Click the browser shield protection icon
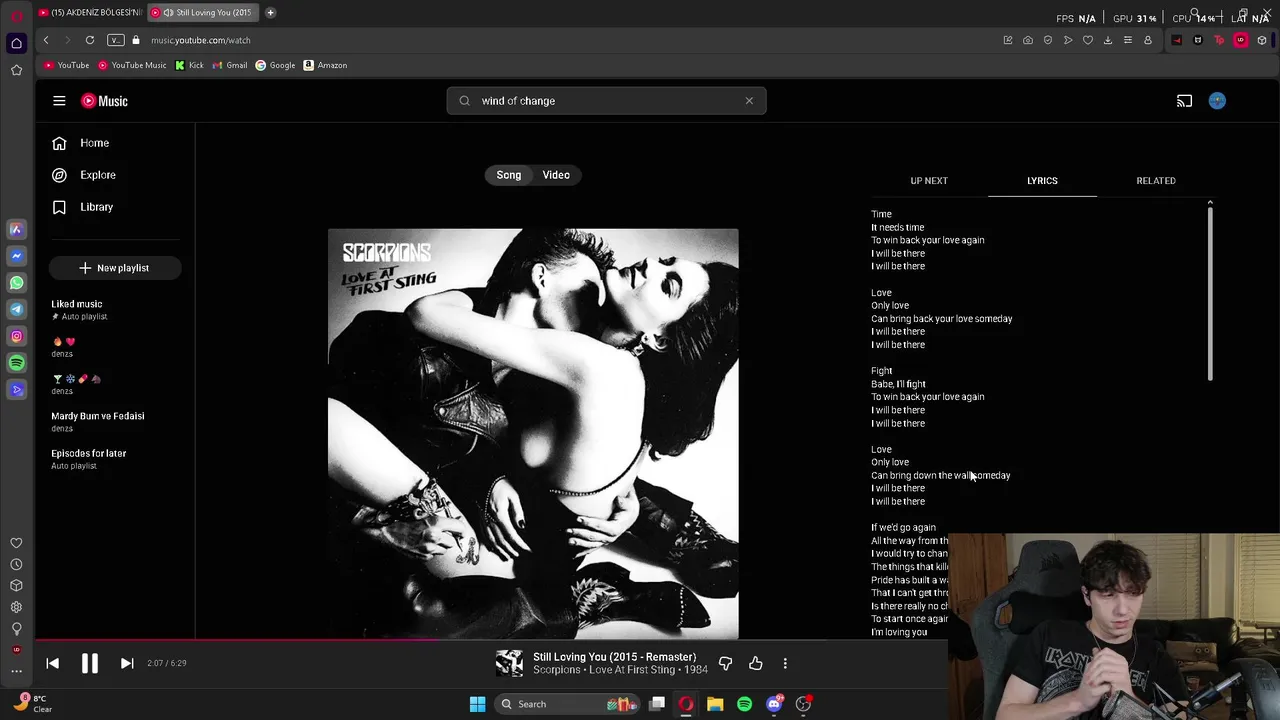Screen dimensions: 1280x720 pyautogui.click(x=1048, y=40)
